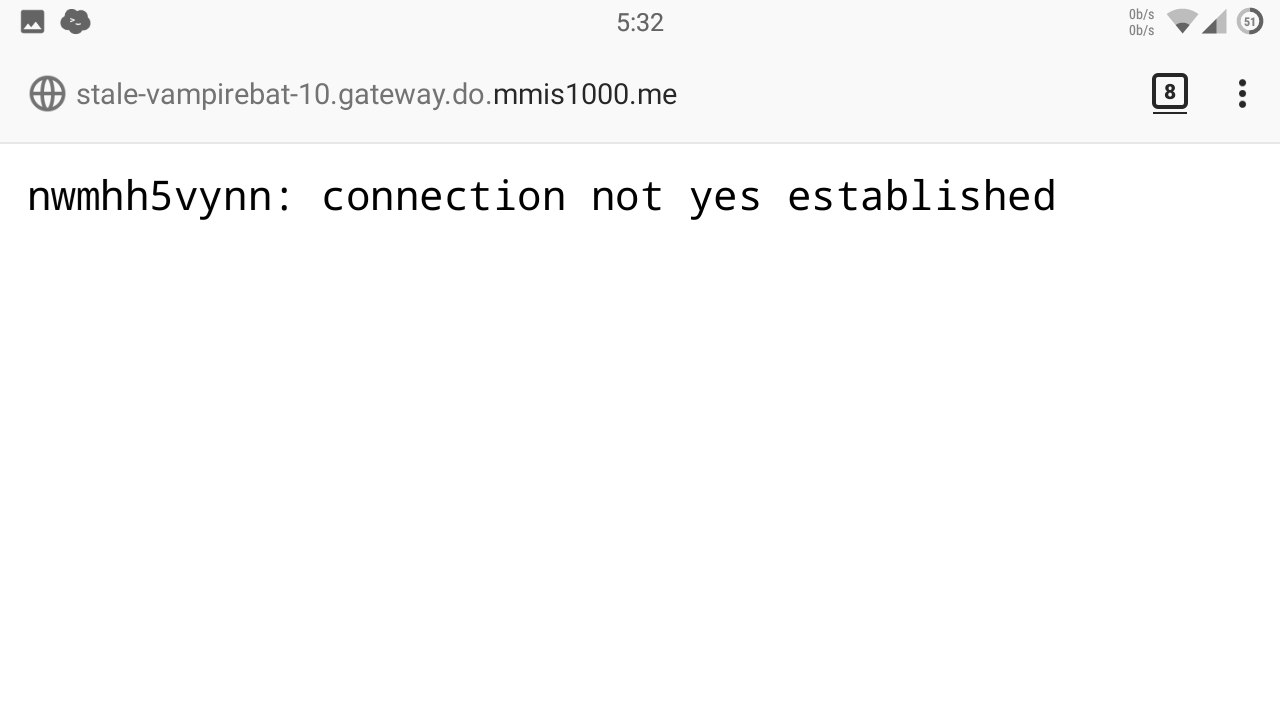1280x720 pixels.
Task: Click the word established in the message
Action: 921,195
